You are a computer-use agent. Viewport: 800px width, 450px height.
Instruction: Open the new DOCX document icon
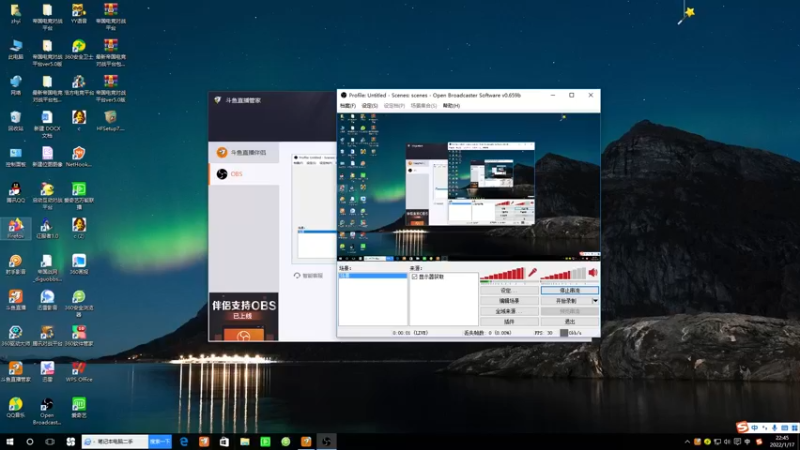[47, 124]
